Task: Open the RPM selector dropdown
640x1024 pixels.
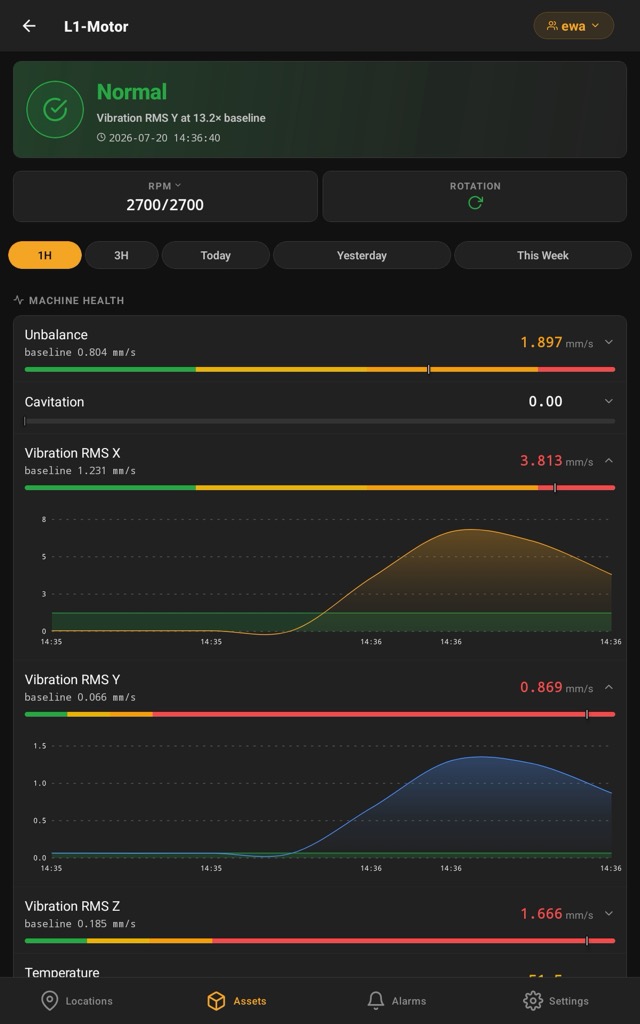Action: 165,185
